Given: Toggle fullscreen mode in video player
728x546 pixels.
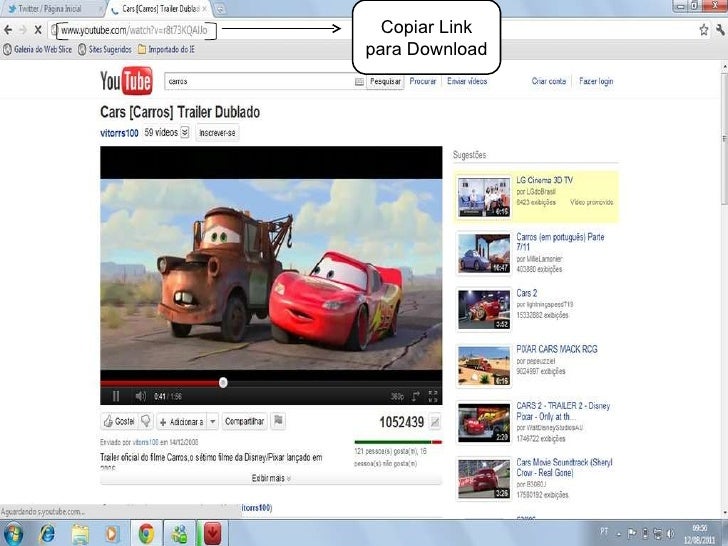Looking at the screenshot, I should click(x=433, y=396).
